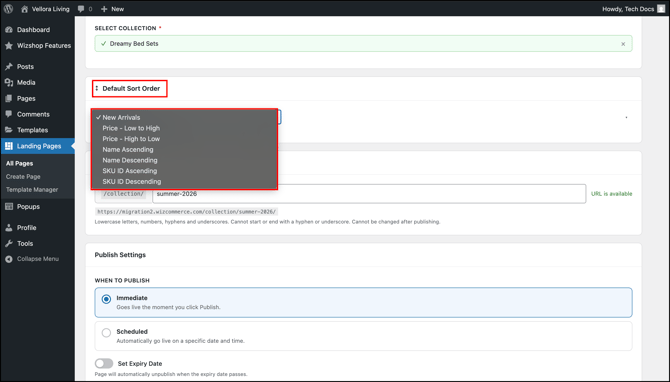Click the Dashboard gauge icon

click(x=9, y=30)
